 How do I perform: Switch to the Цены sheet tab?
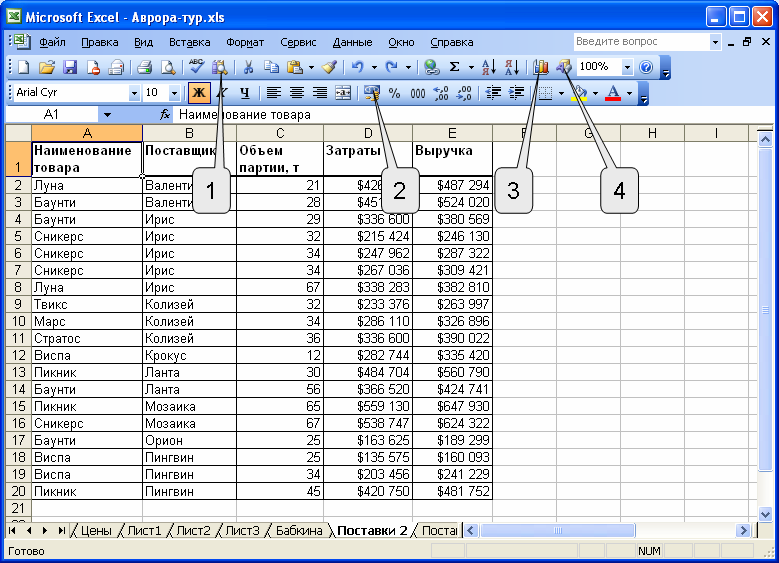[x=96, y=531]
